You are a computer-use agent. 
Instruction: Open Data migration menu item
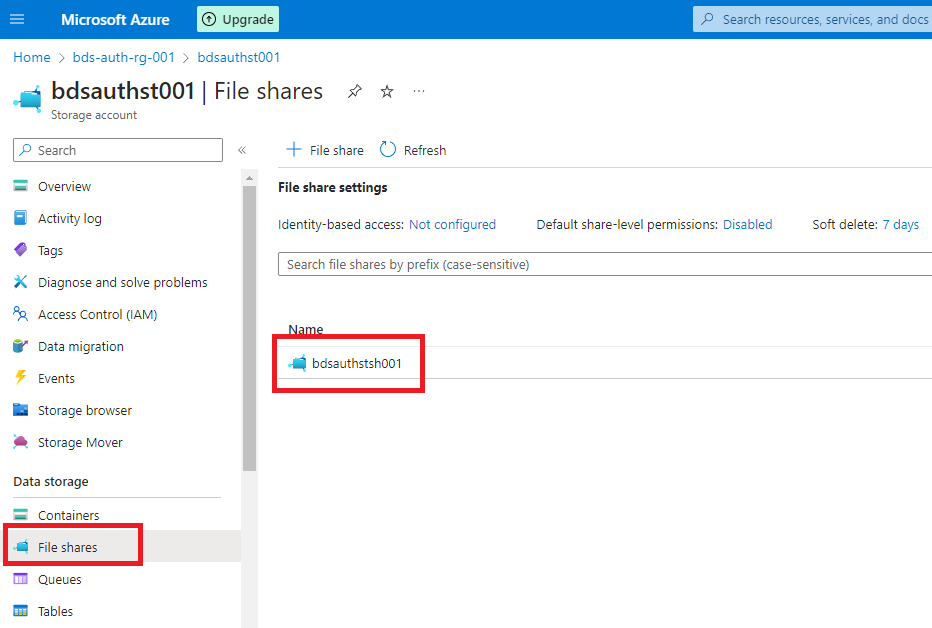[x=81, y=347]
